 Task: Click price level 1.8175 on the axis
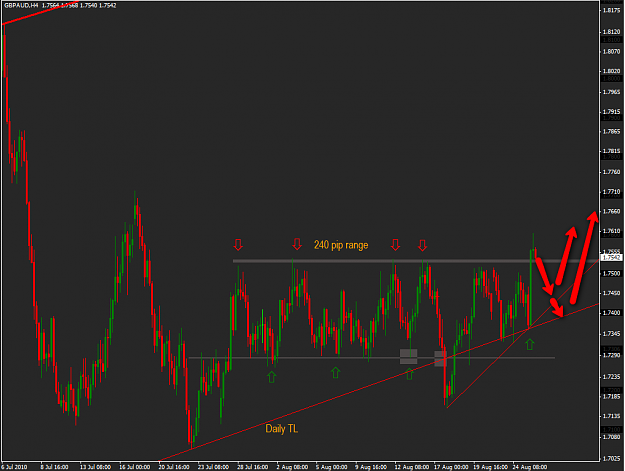pyautogui.click(x=611, y=10)
